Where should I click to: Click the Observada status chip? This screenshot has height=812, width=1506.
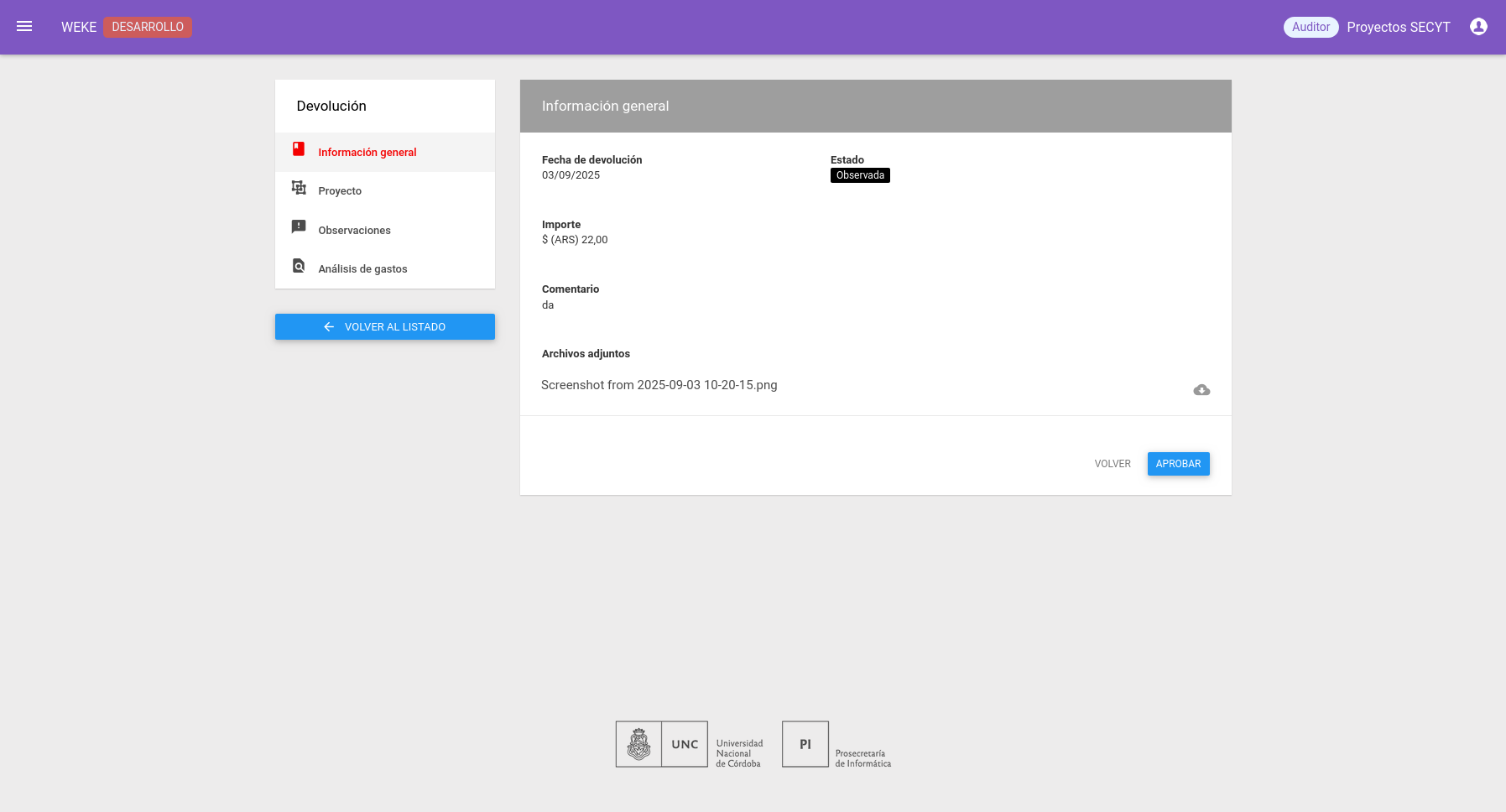(x=860, y=175)
